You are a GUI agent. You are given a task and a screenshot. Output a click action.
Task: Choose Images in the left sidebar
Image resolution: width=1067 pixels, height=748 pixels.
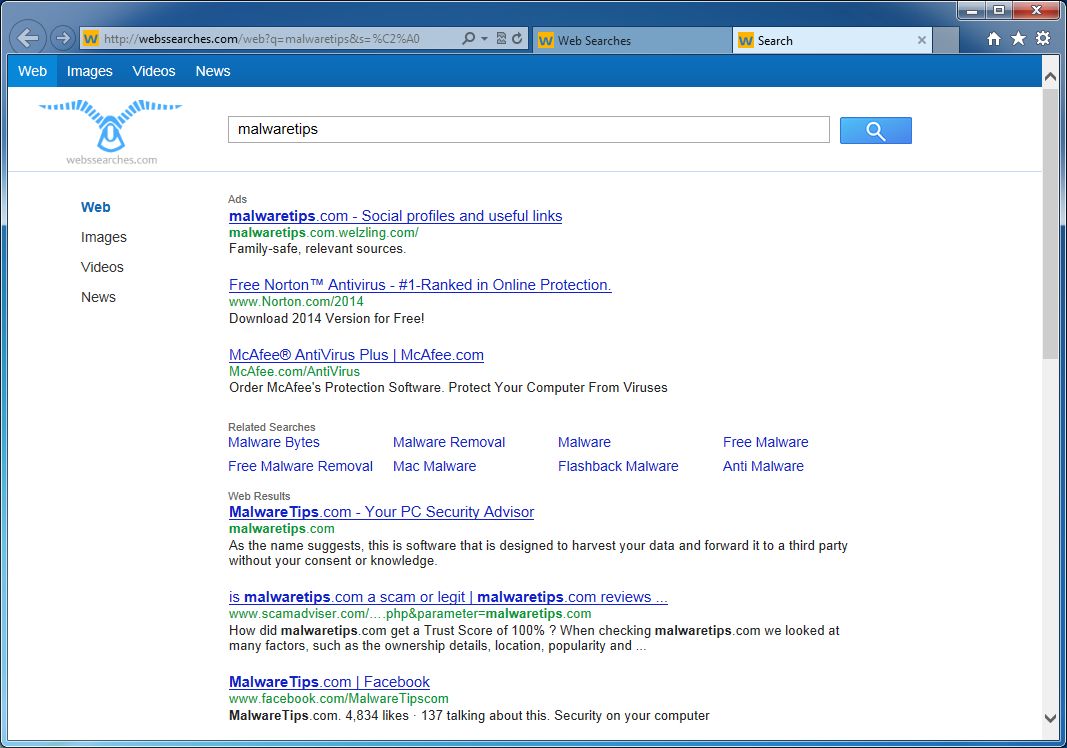click(103, 237)
